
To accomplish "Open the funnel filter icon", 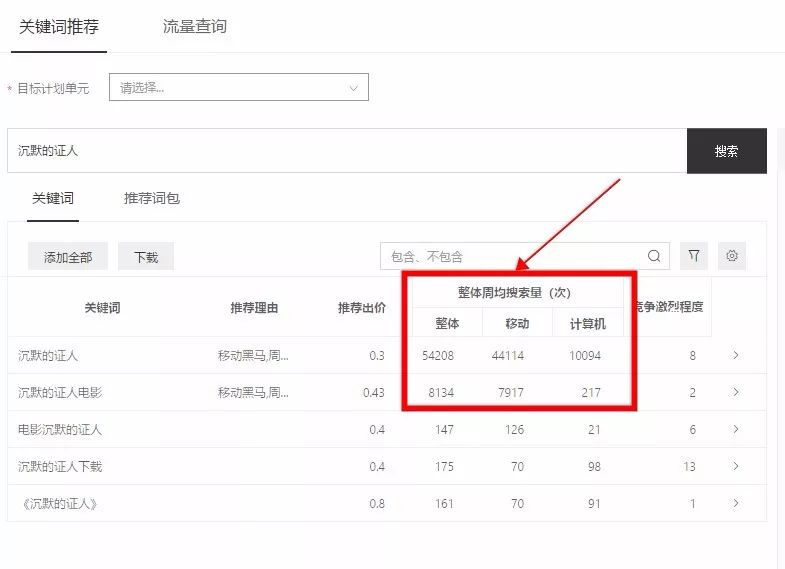I will (x=693, y=256).
